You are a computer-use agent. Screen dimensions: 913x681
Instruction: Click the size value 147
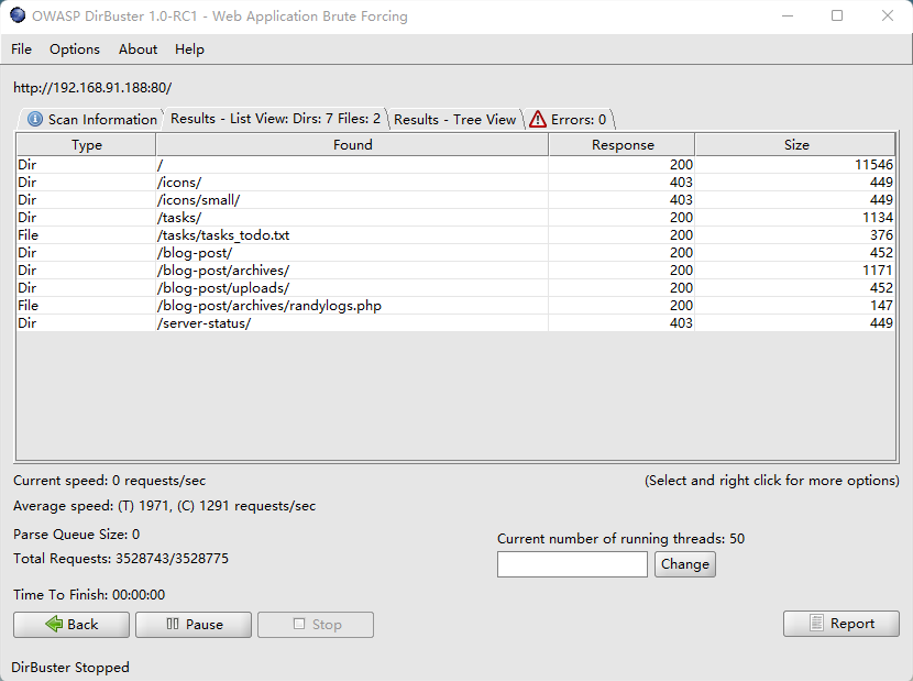tap(882, 306)
